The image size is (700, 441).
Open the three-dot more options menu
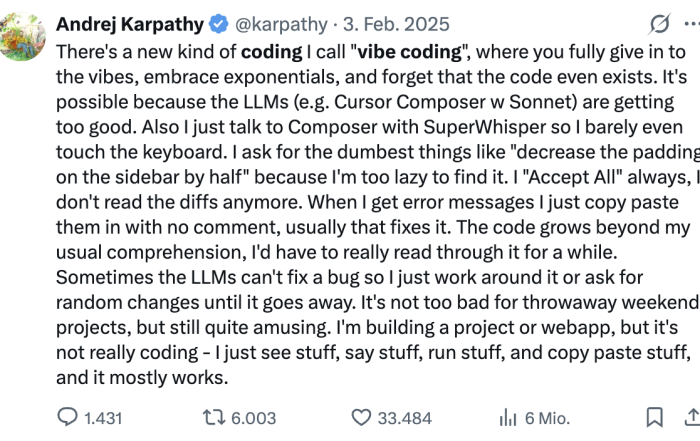click(693, 23)
